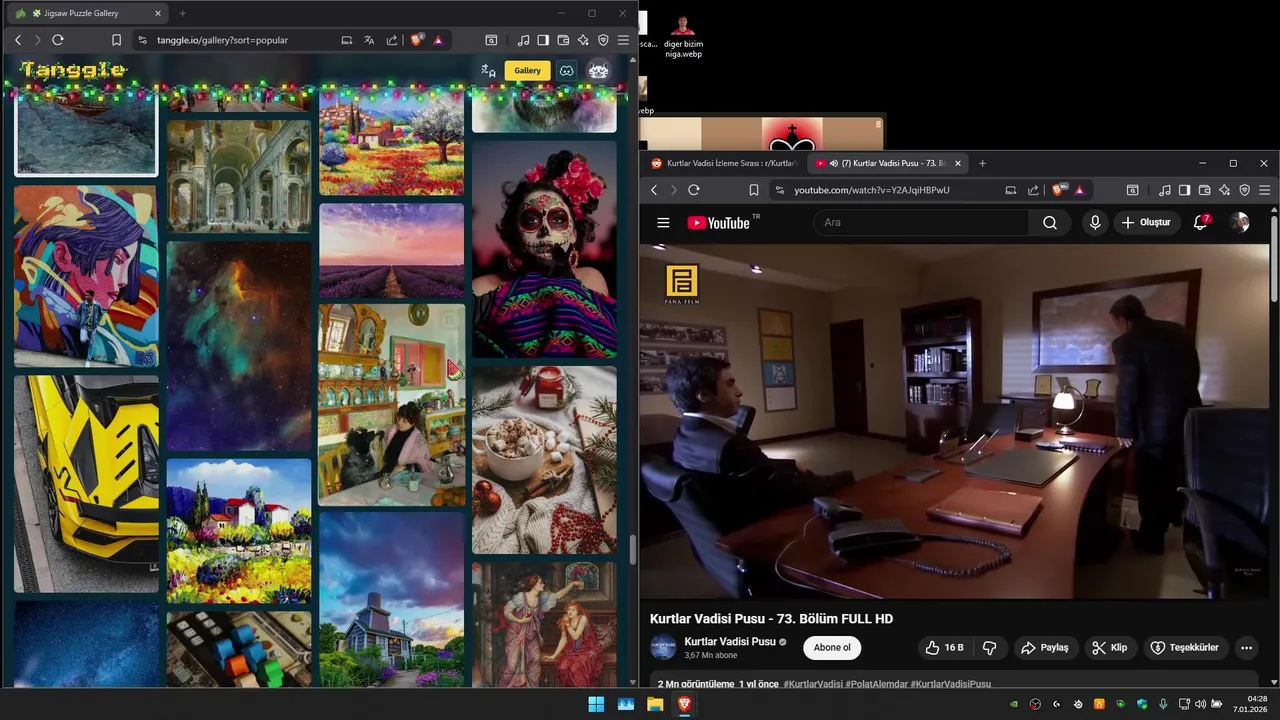The image size is (1280, 720).
Task: Open File Explorer from taskbar
Action: point(655,704)
